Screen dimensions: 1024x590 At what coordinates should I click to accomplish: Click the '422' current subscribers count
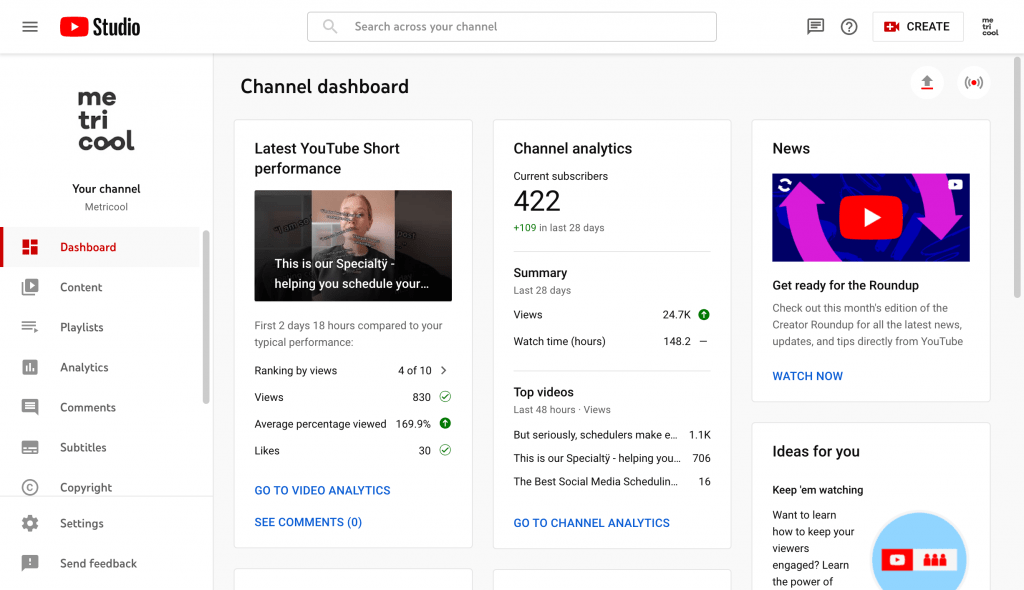coord(537,201)
